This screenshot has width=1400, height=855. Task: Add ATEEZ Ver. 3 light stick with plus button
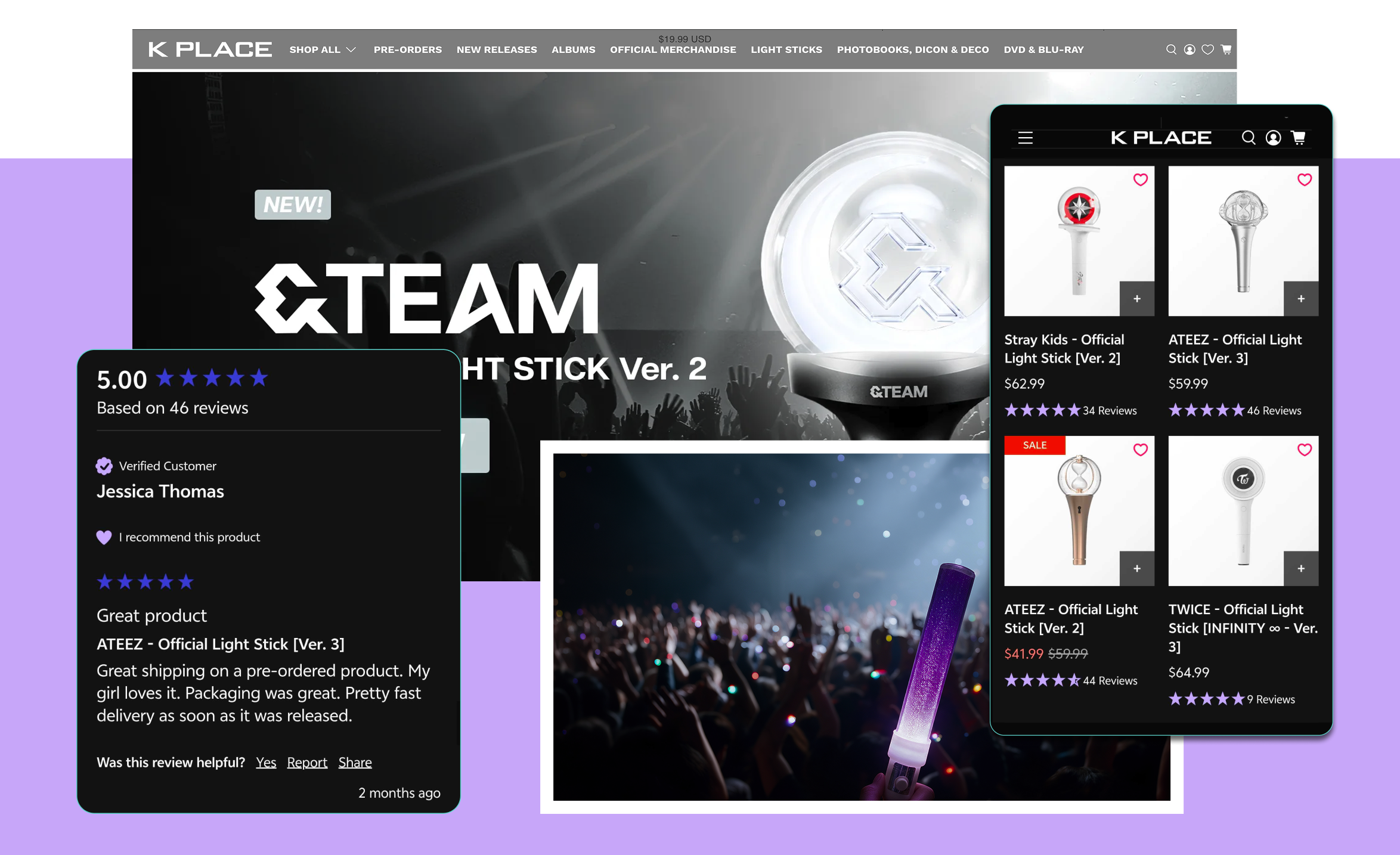click(x=1301, y=299)
